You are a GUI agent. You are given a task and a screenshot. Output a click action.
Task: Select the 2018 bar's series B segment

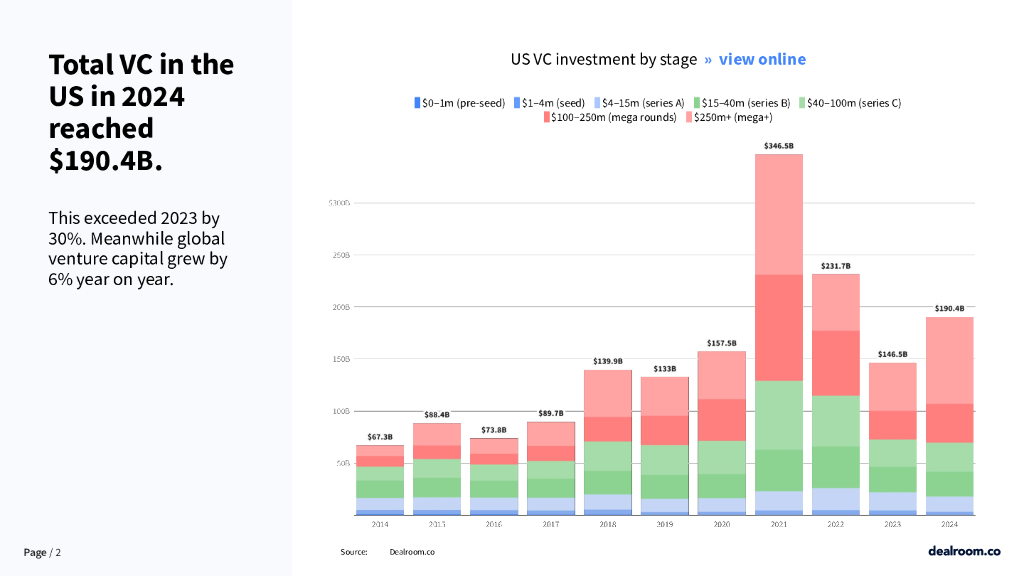coord(608,482)
